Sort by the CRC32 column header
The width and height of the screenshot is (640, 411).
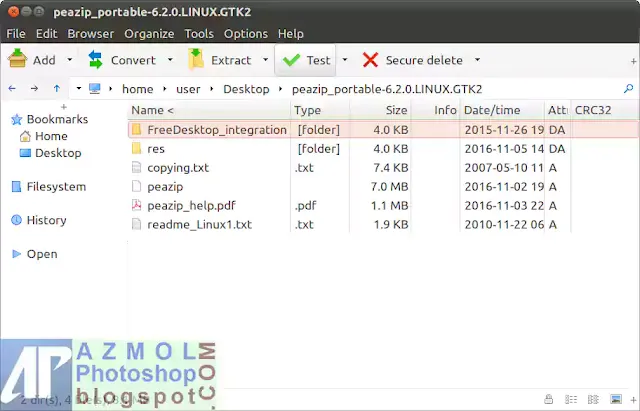point(605,110)
